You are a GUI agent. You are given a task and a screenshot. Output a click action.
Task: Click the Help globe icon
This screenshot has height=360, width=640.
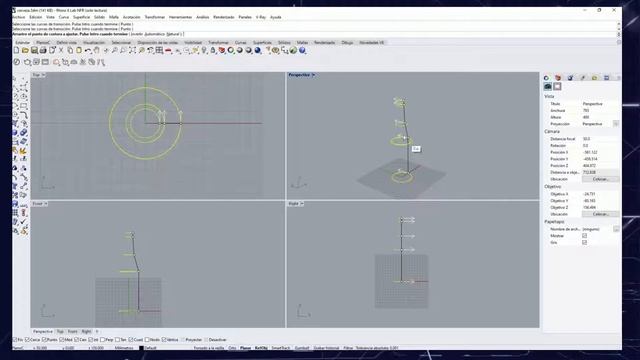pyautogui.click(x=302, y=50)
